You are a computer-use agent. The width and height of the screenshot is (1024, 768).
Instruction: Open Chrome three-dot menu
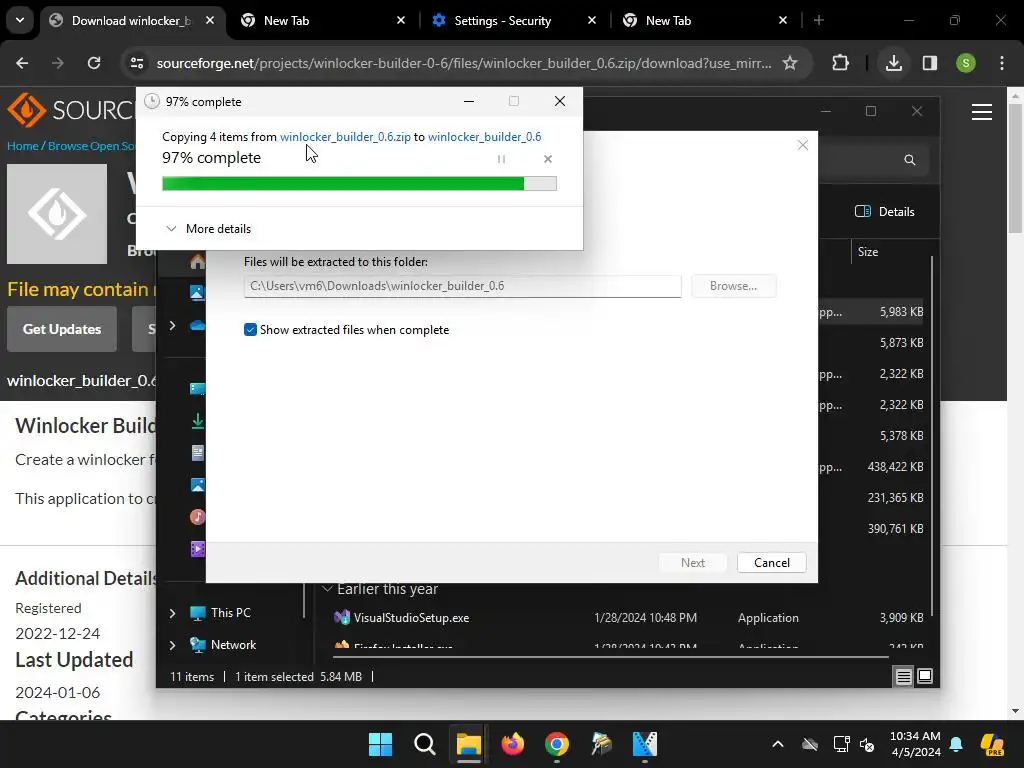pos(1002,63)
